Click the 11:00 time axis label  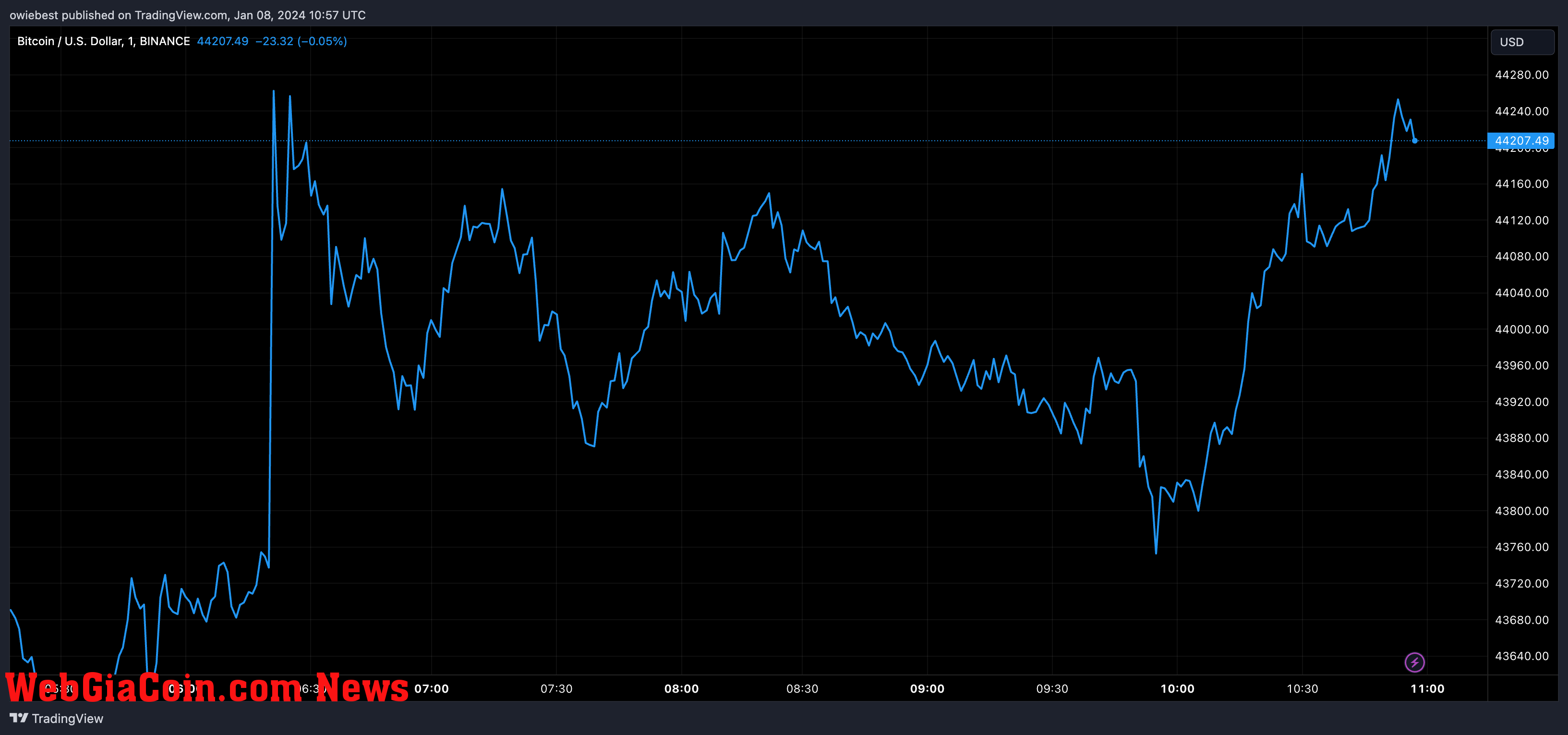pyautogui.click(x=1427, y=689)
